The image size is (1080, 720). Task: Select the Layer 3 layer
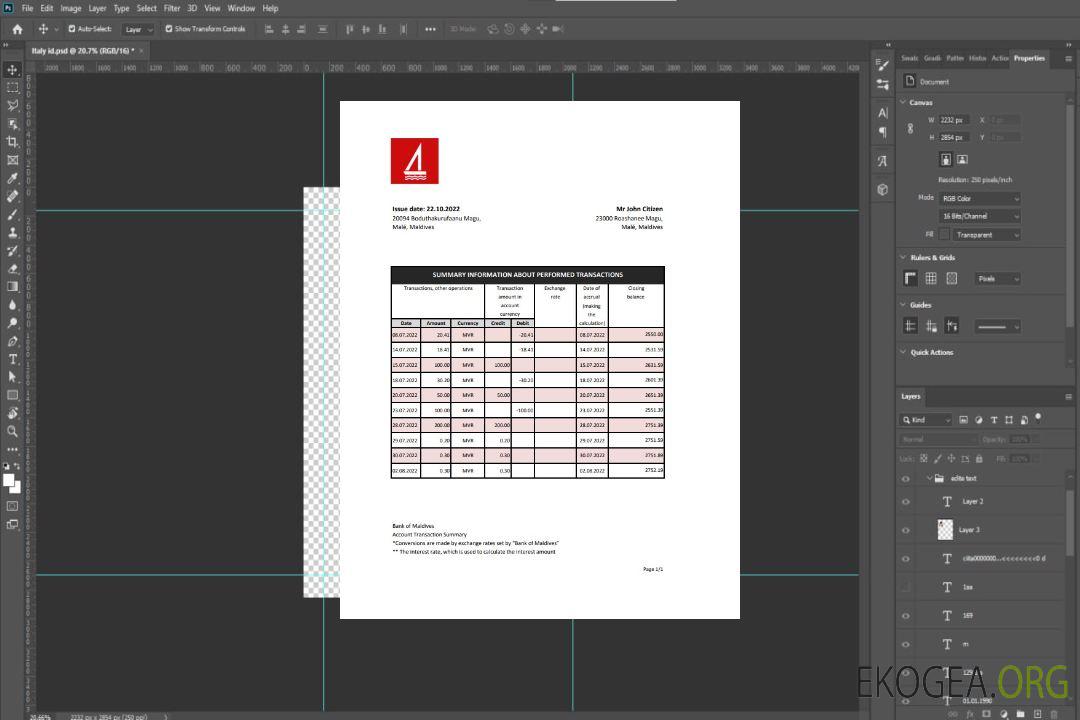point(969,530)
